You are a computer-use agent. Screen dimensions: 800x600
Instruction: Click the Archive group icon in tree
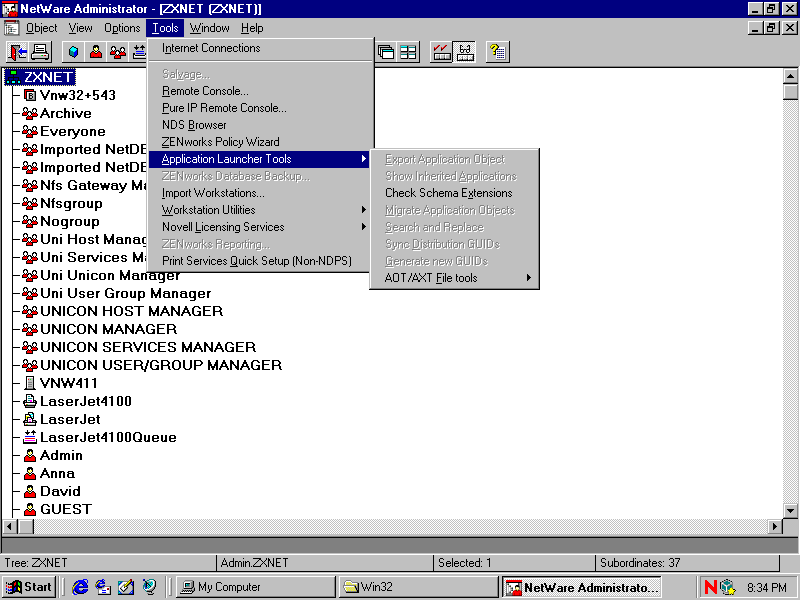pyautogui.click(x=30, y=113)
